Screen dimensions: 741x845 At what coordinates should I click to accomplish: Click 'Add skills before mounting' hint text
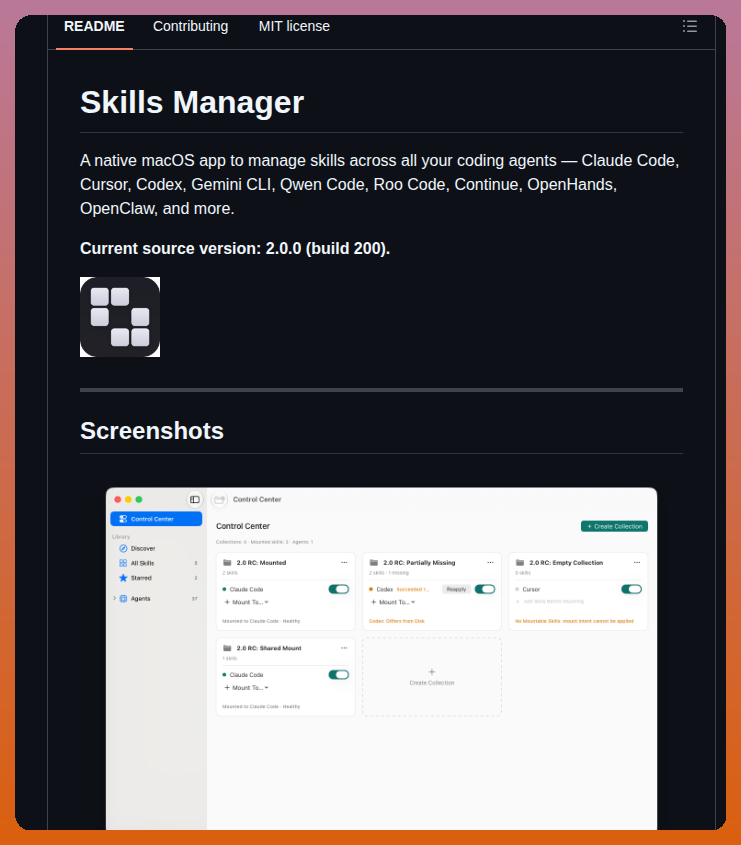[x=554, y=601]
